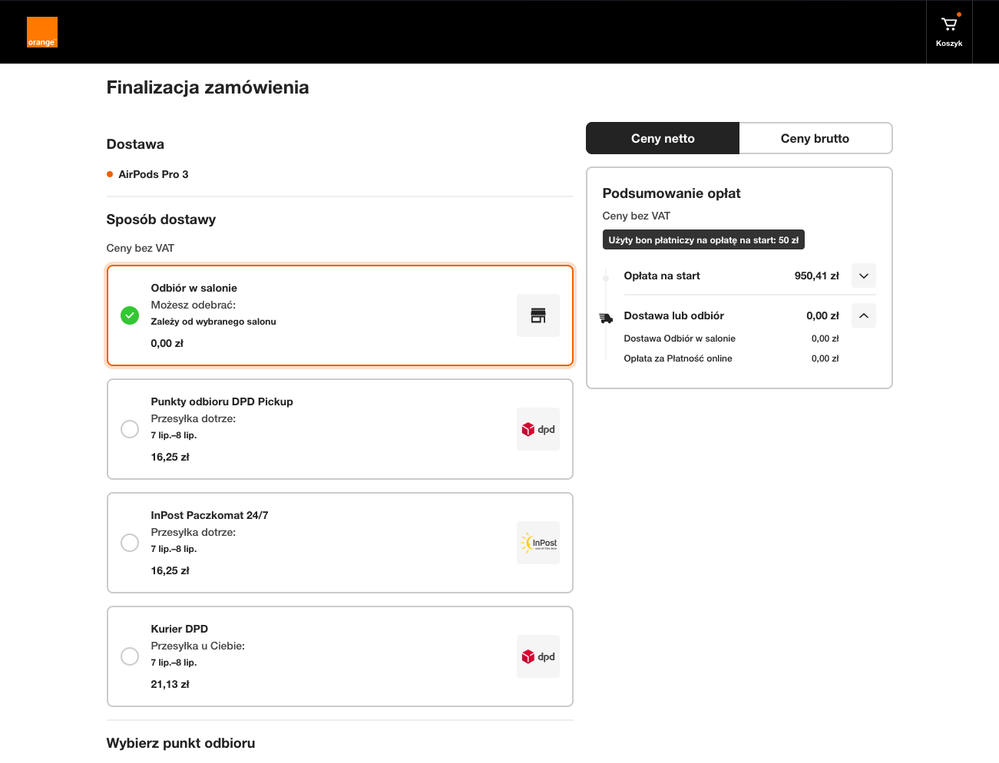Click the Odbiór w salonie delivery card
This screenshot has height=763, width=999.
340,316
